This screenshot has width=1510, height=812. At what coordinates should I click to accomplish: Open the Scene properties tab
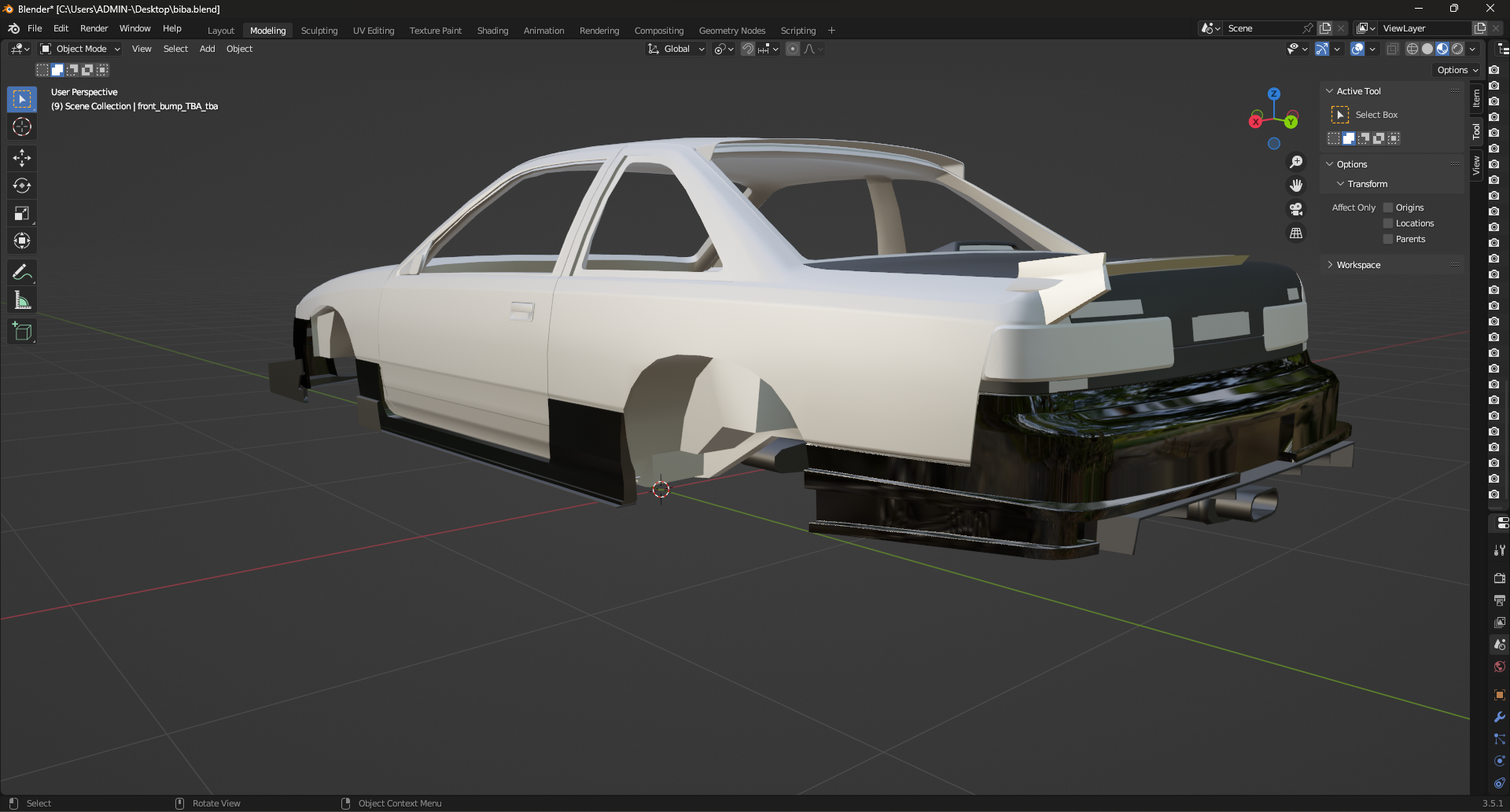click(x=1500, y=644)
